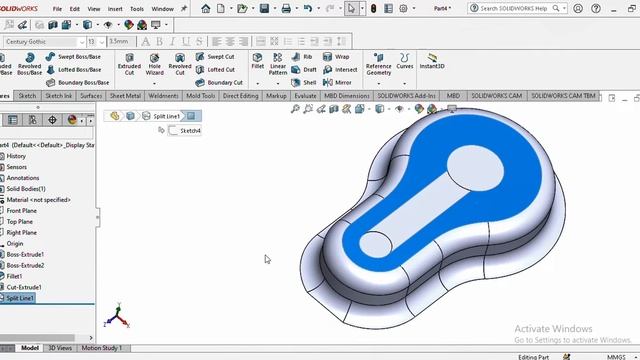Activate the Extruded Cut tool
This screenshot has height=360, width=640.
pyautogui.click(x=129, y=64)
